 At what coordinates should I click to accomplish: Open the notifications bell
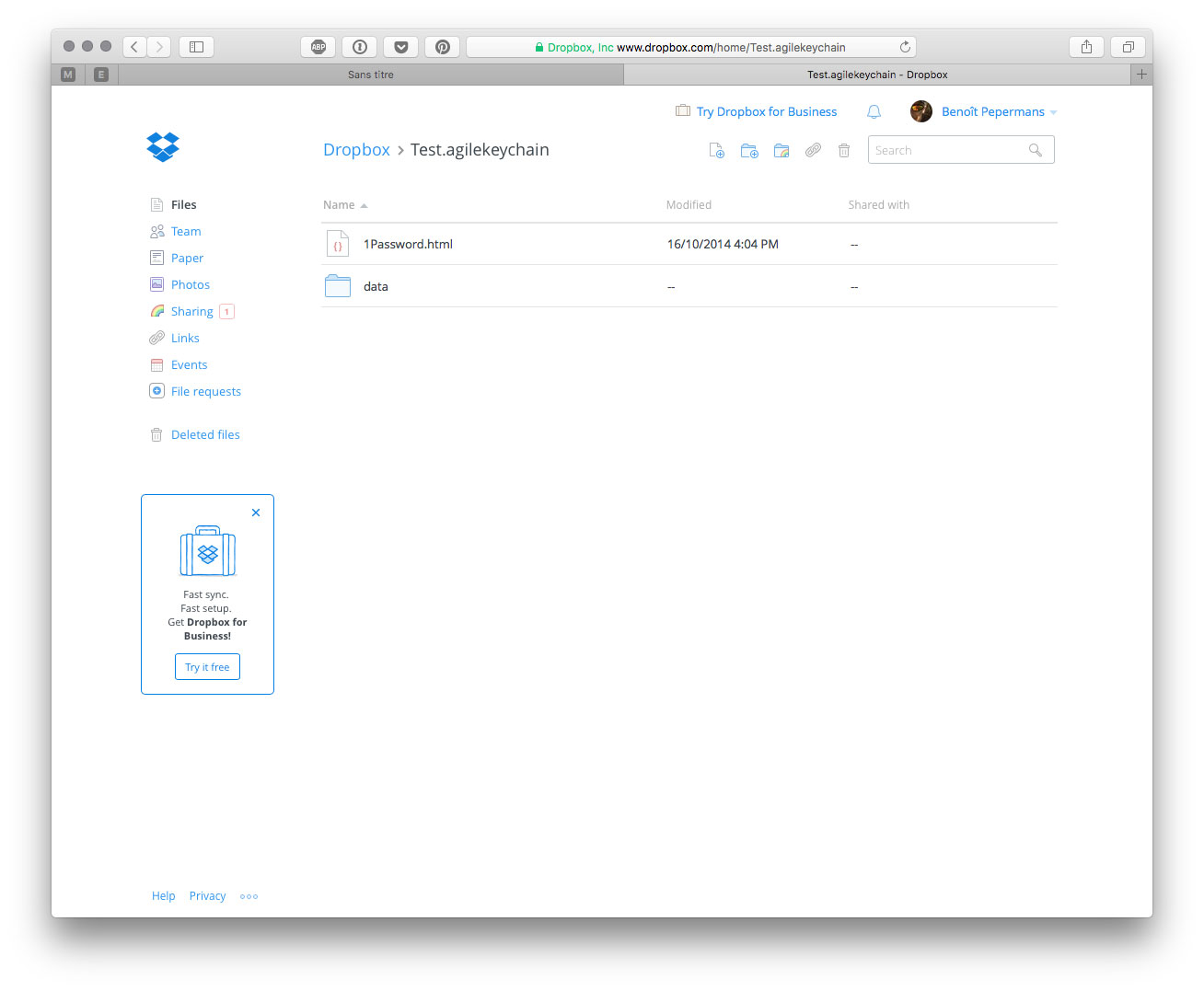click(x=874, y=111)
